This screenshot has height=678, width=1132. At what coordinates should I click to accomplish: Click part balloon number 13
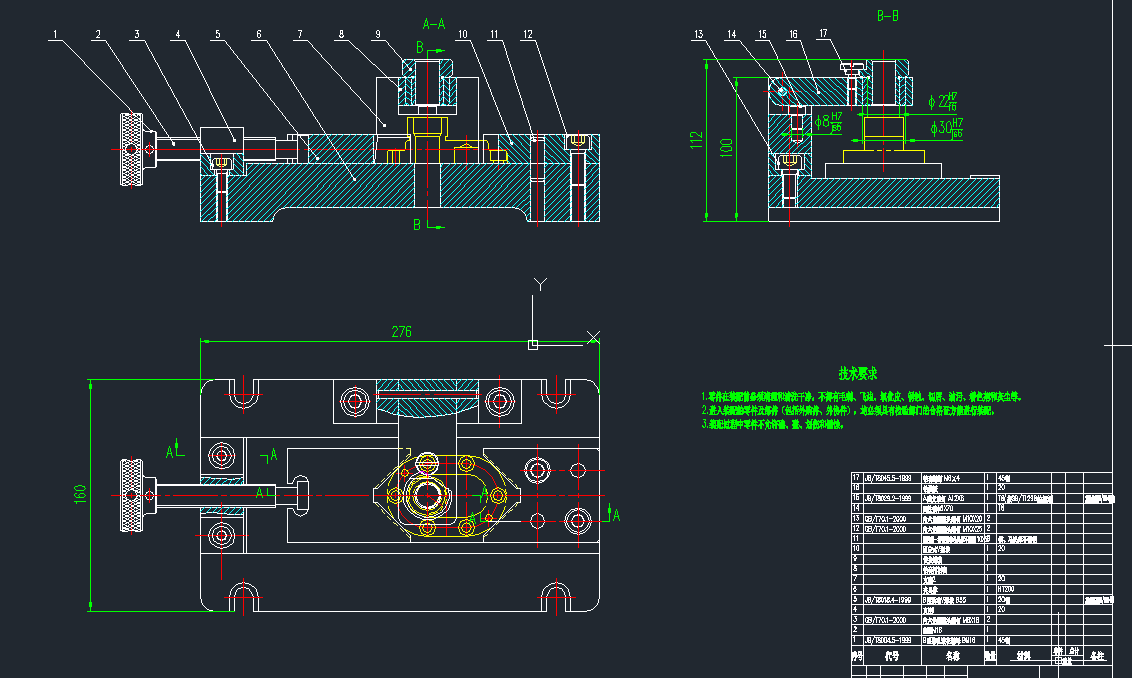click(x=698, y=34)
